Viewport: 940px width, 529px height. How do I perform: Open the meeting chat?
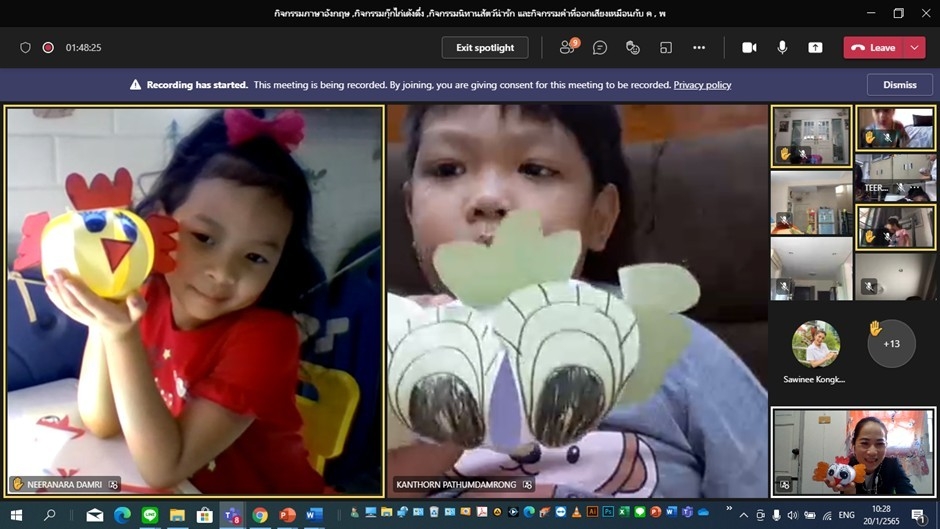click(x=600, y=47)
